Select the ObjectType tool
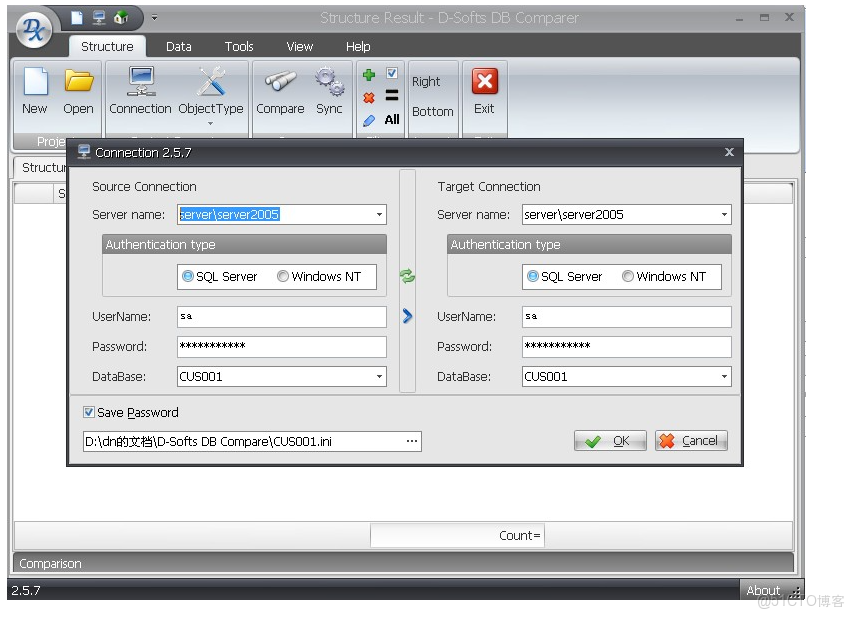This screenshot has width=855, height=618. click(211, 82)
